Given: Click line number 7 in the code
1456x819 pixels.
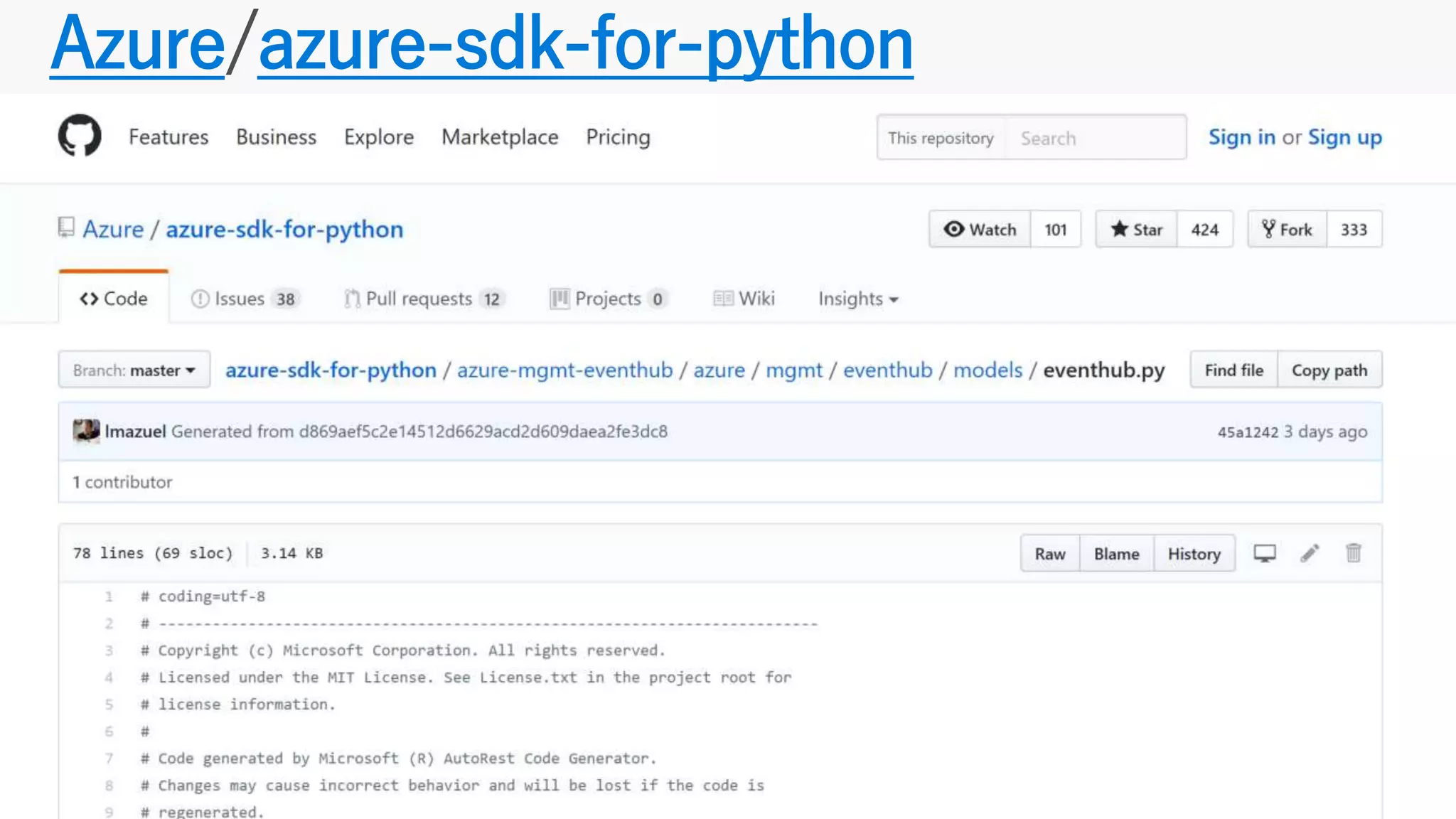Looking at the screenshot, I should click(109, 759).
